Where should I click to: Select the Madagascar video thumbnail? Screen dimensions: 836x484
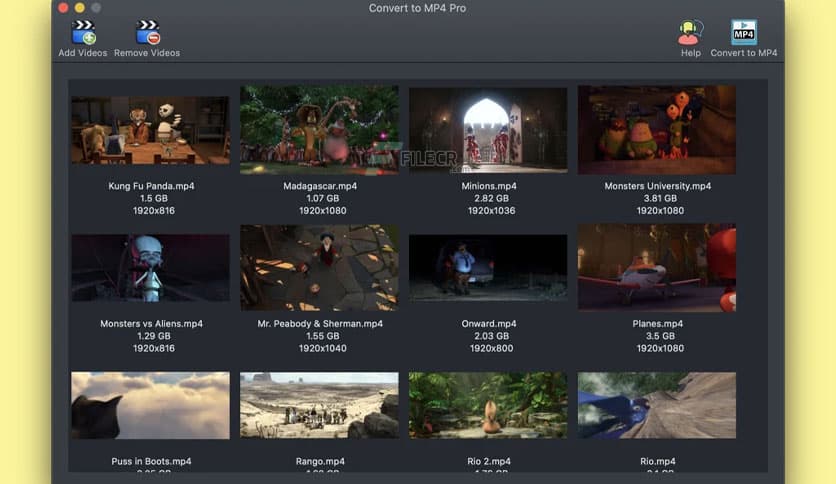click(319, 130)
